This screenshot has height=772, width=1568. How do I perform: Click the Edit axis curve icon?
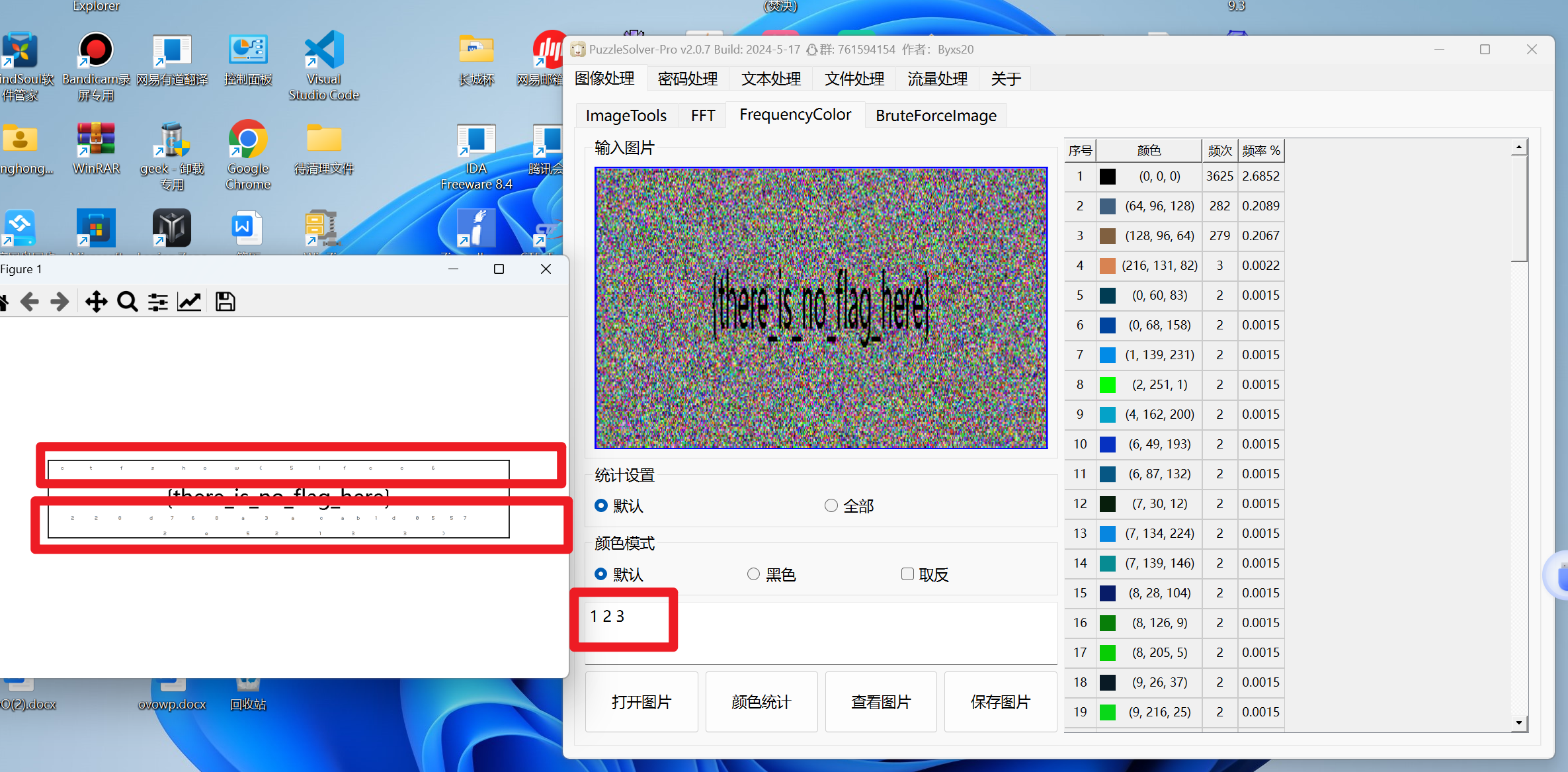point(189,302)
